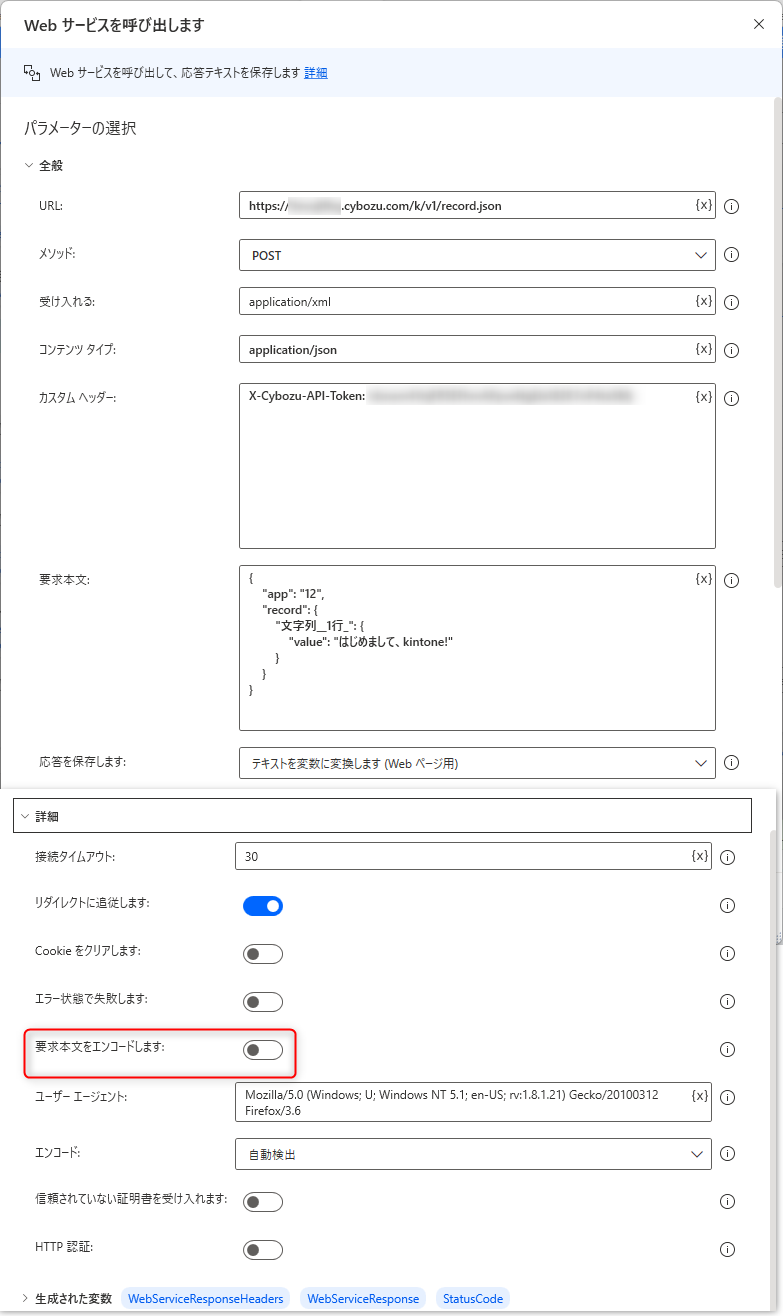
Task: Click the info icon for Cookie をクリアします
Action: click(728, 954)
